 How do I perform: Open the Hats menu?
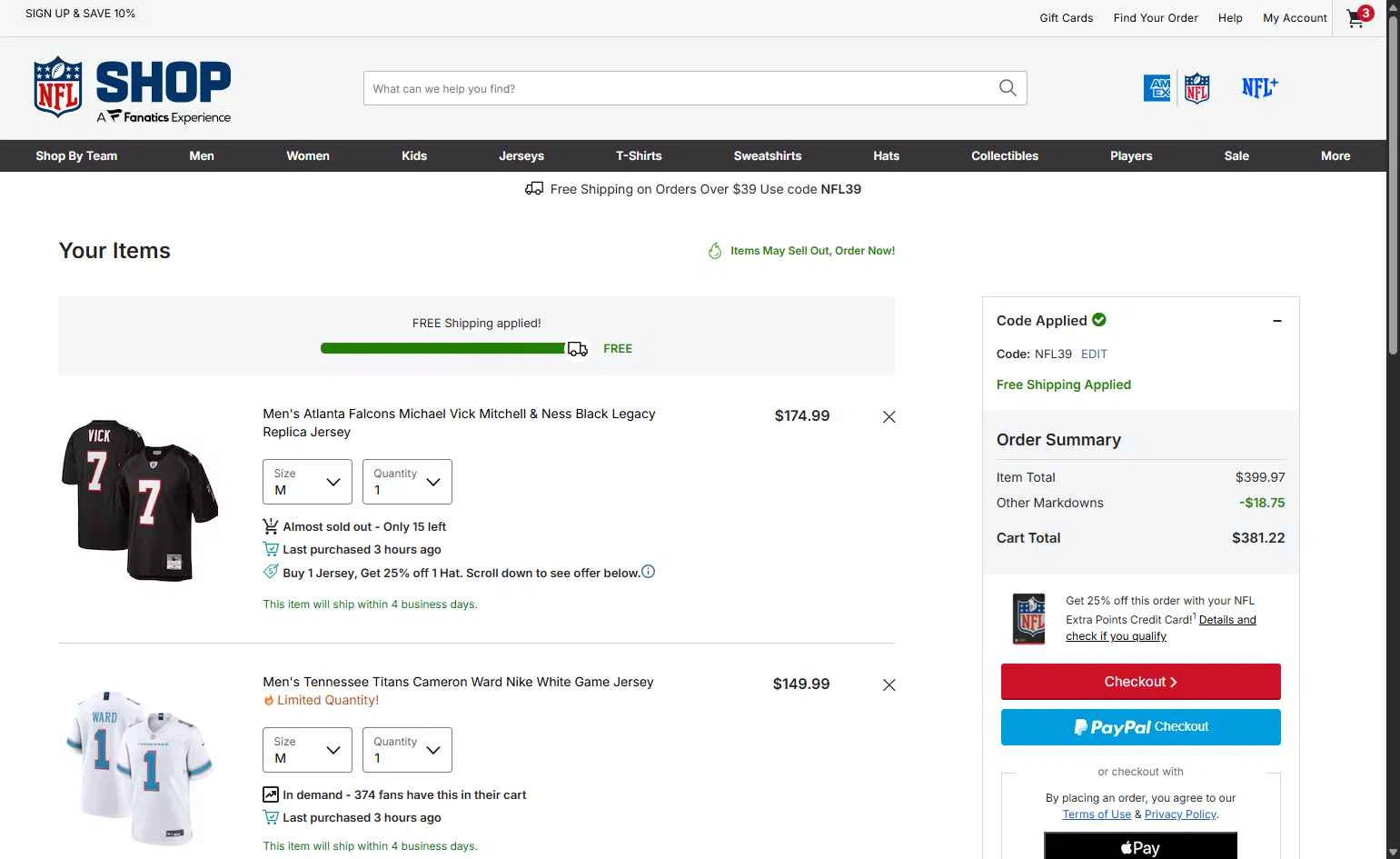[x=887, y=155]
